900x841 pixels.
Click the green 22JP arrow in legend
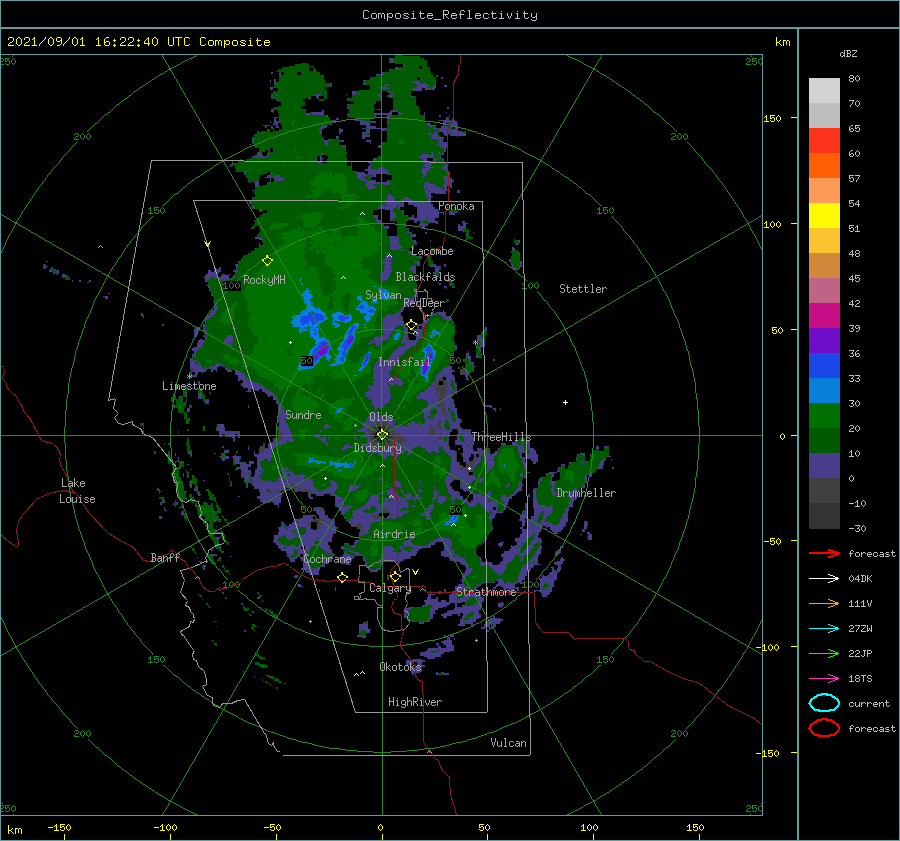pos(824,653)
